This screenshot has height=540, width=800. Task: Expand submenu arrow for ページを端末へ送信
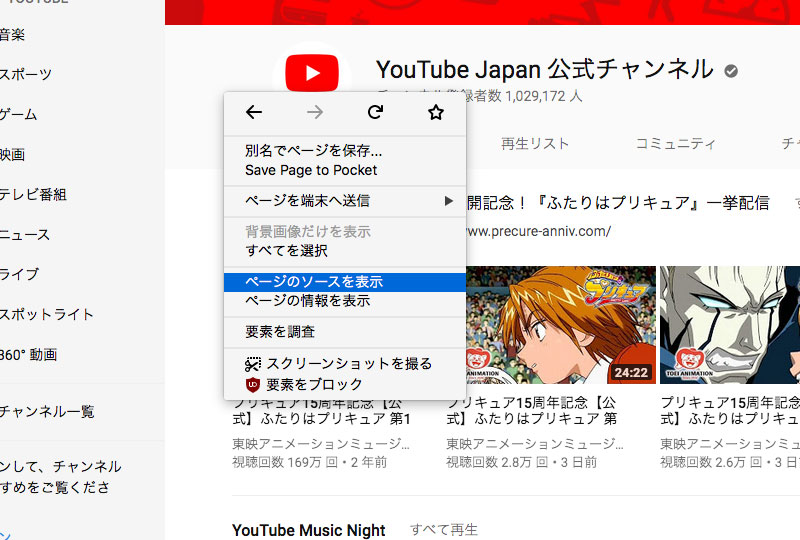click(448, 201)
